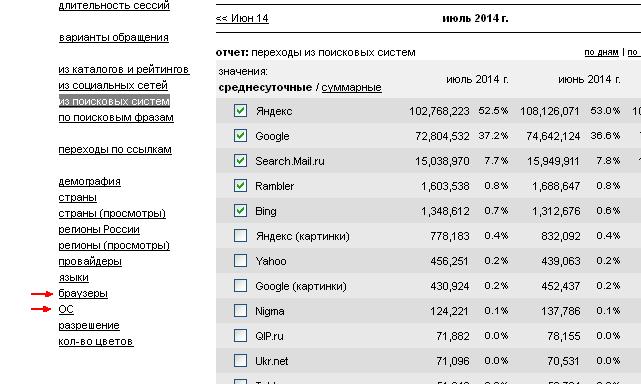Uncheck the Rambler checkbox

(240, 185)
